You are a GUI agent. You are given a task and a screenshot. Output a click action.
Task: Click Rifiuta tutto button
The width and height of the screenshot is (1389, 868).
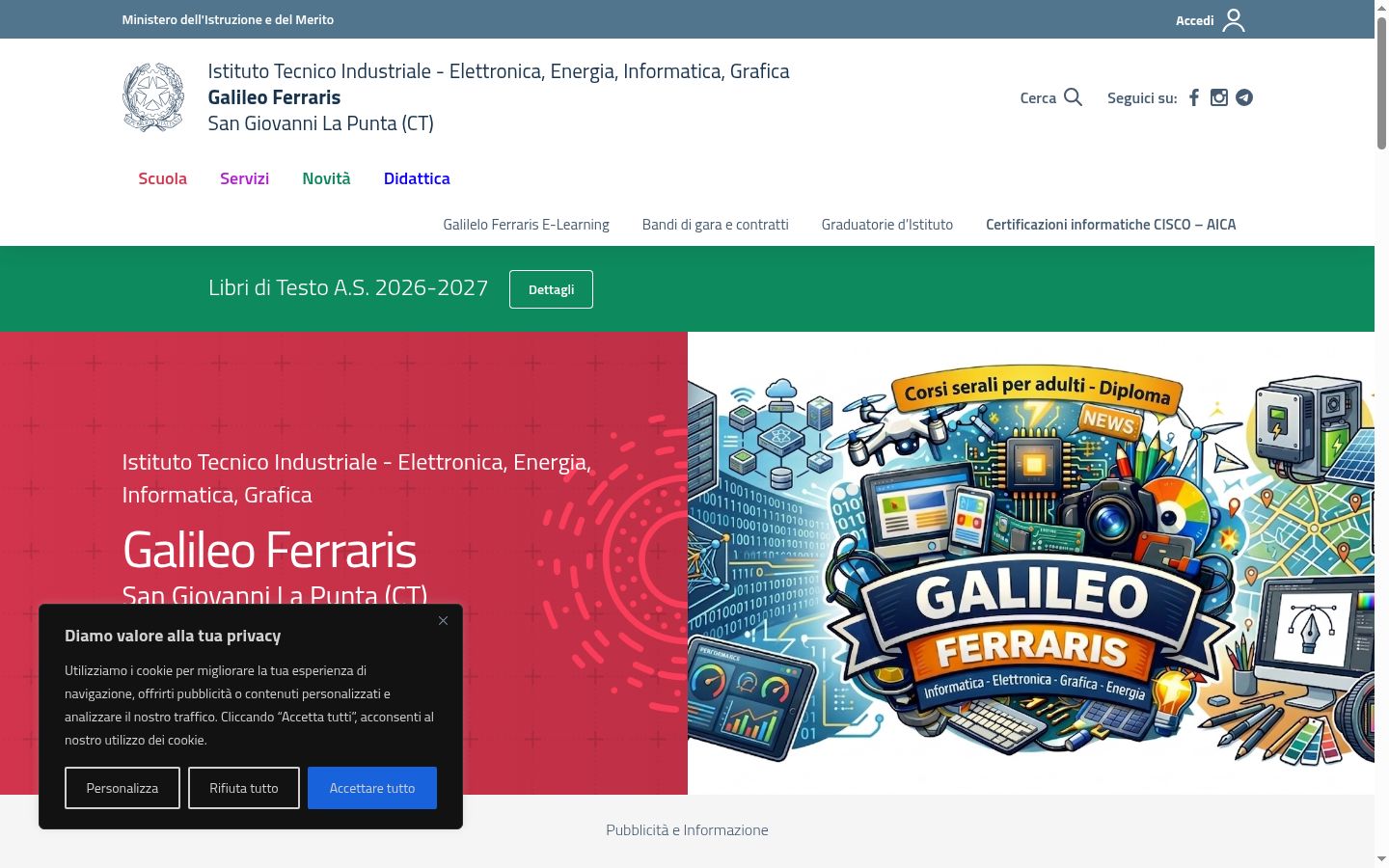(x=244, y=788)
